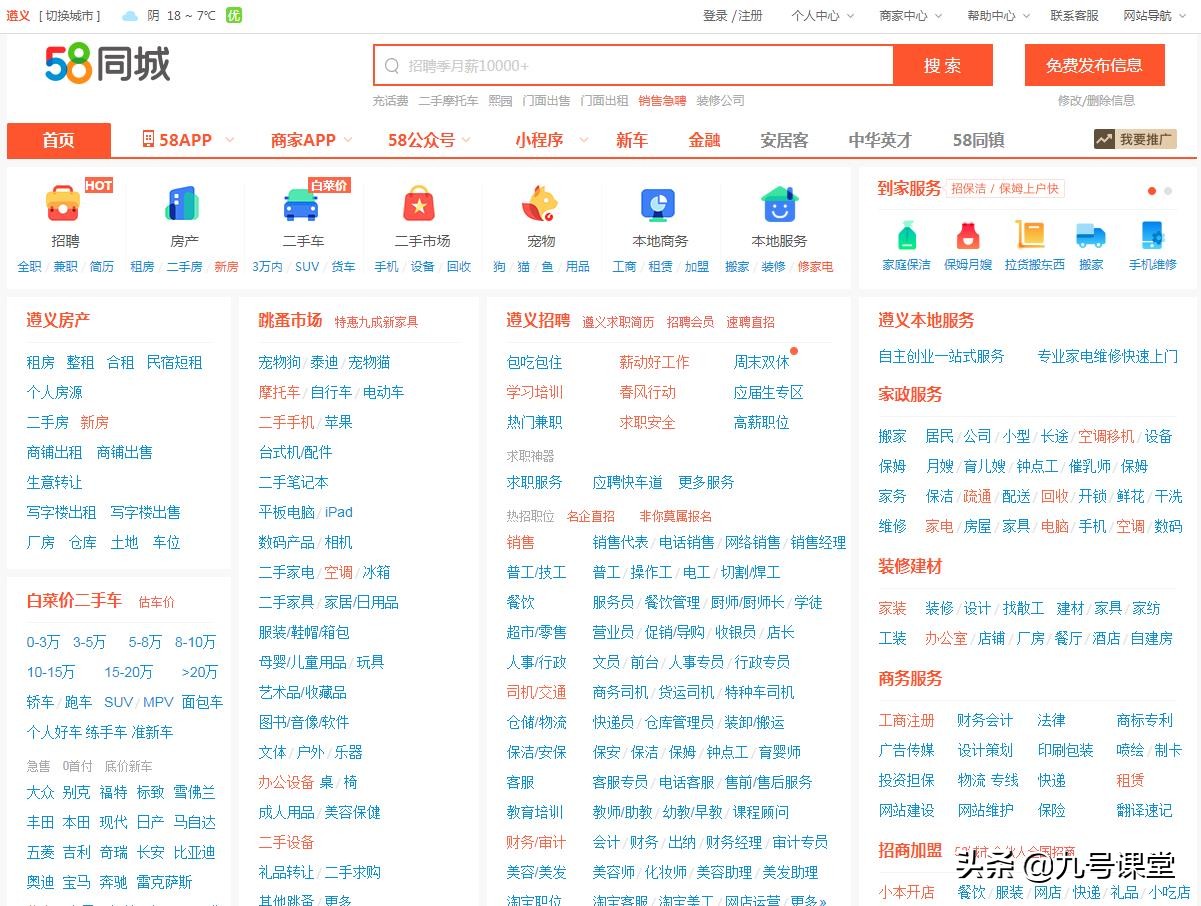Click 二手笔记本 in 跳蚤市场
Screen dimensions: 1201x906
click(x=293, y=482)
